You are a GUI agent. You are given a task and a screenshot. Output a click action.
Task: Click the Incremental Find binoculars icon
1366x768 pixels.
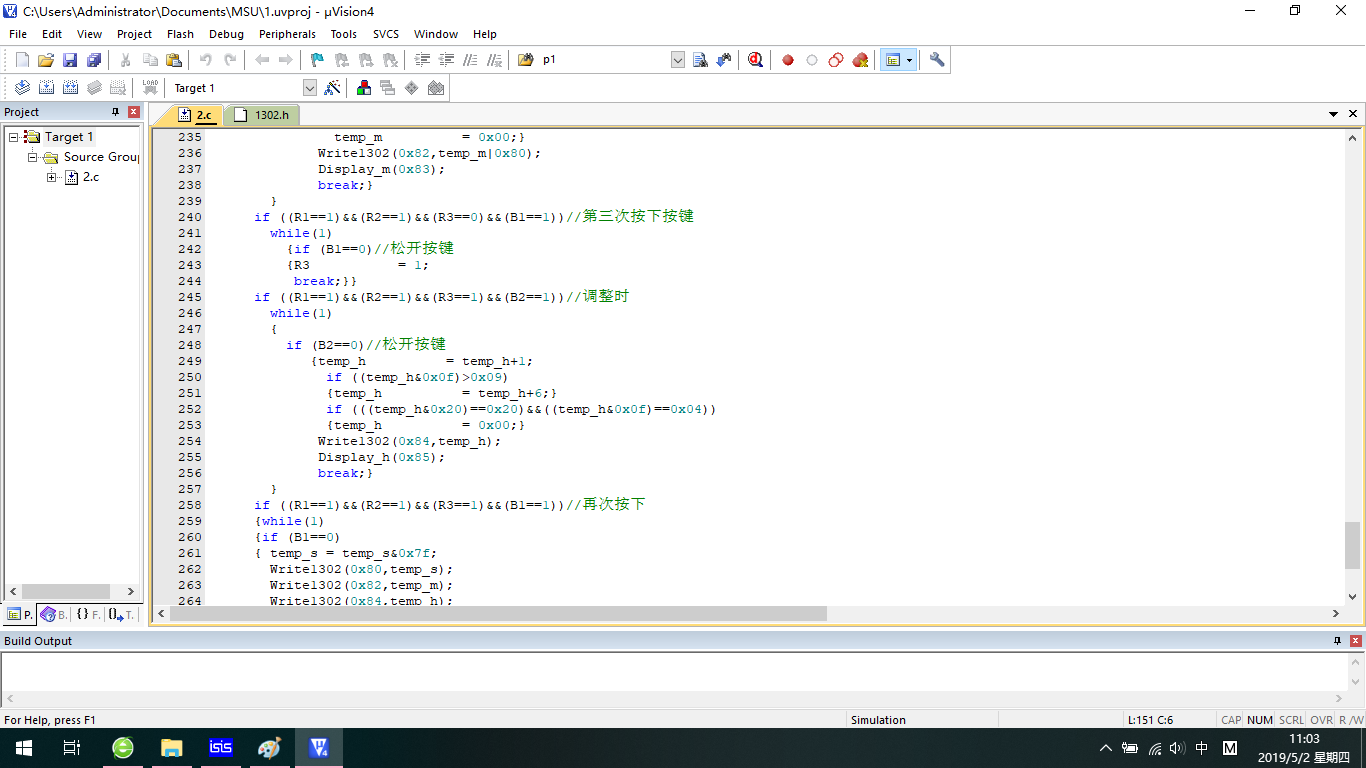tap(724, 60)
